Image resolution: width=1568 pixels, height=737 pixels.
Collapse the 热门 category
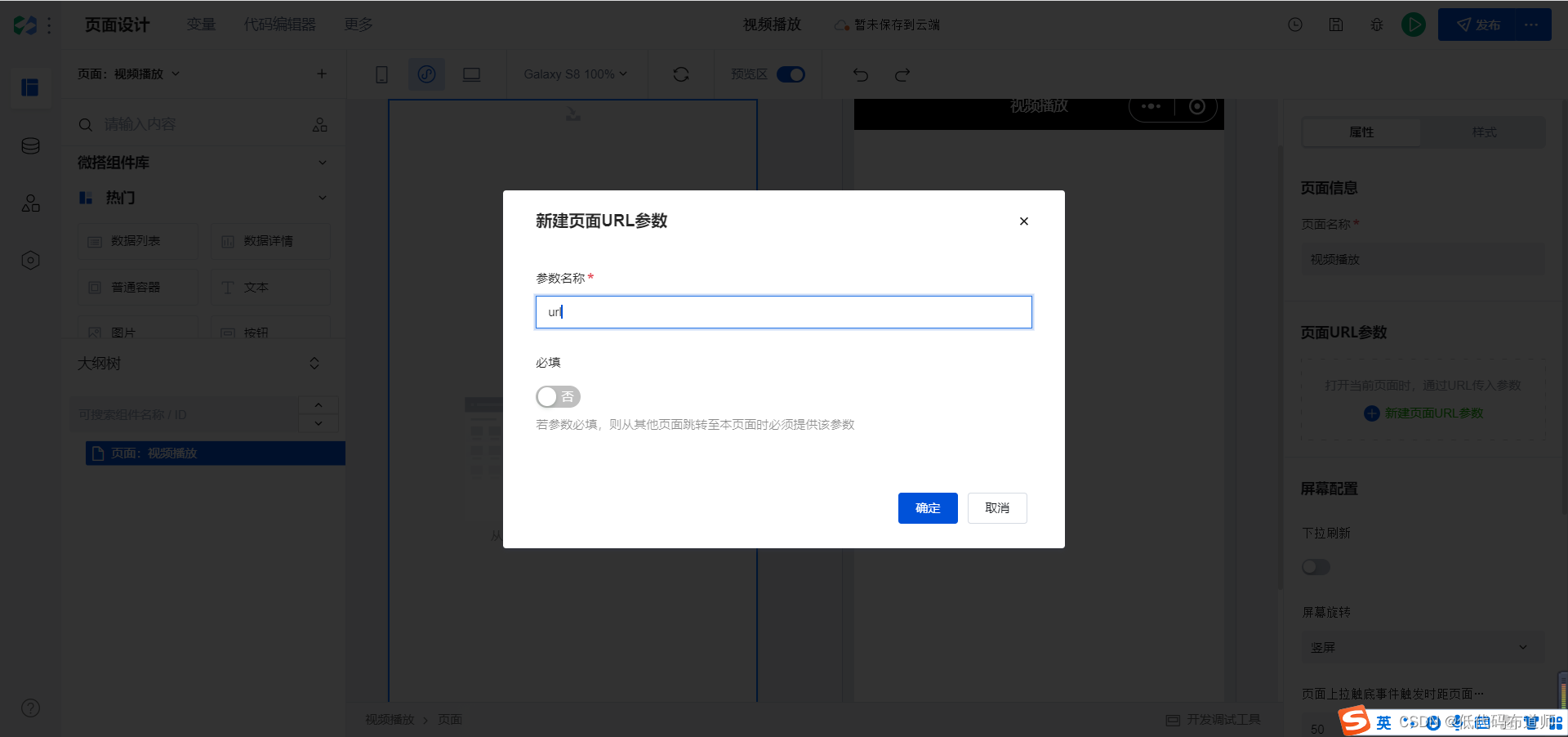[x=323, y=198]
